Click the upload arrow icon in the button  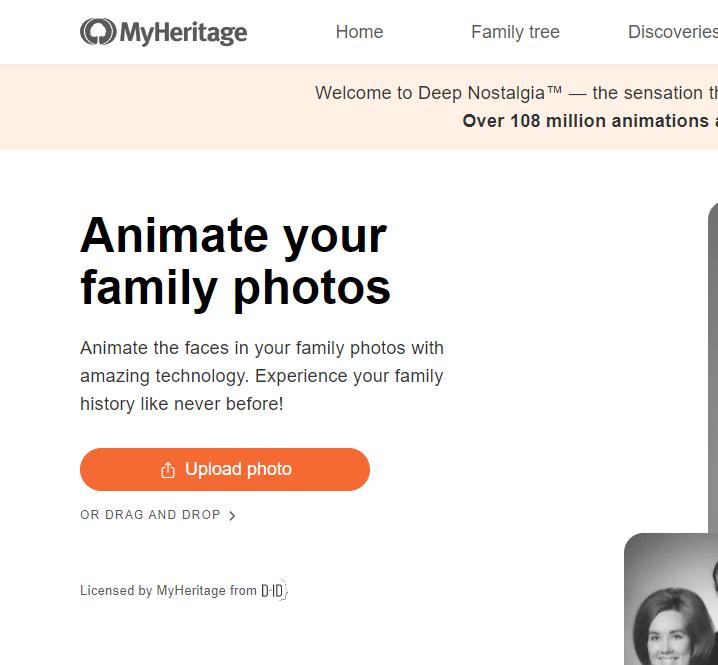(168, 470)
